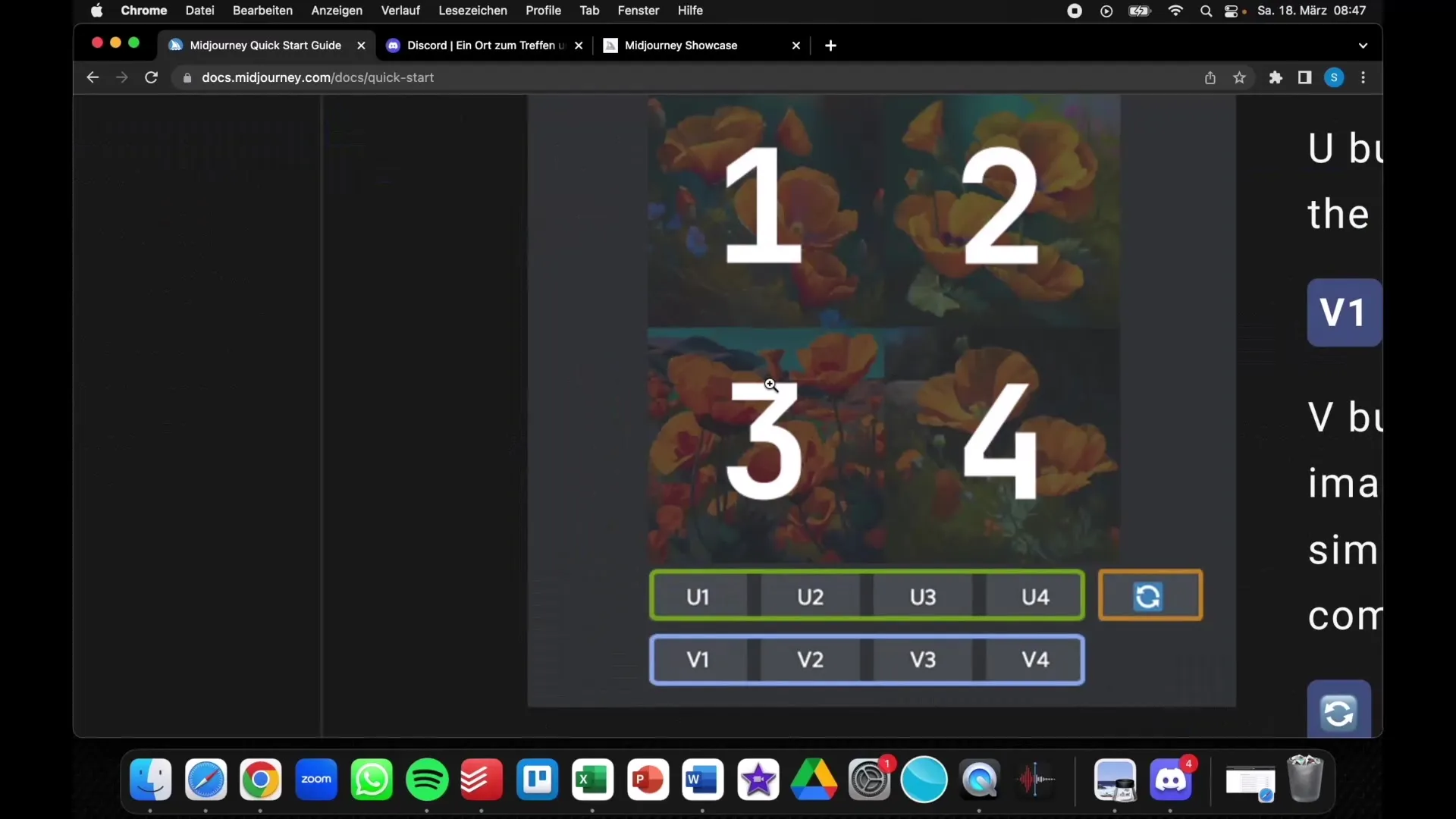This screenshot has width=1456, height=819.
Task: Open the Bearbeiten menu
Action: (262, 11)
